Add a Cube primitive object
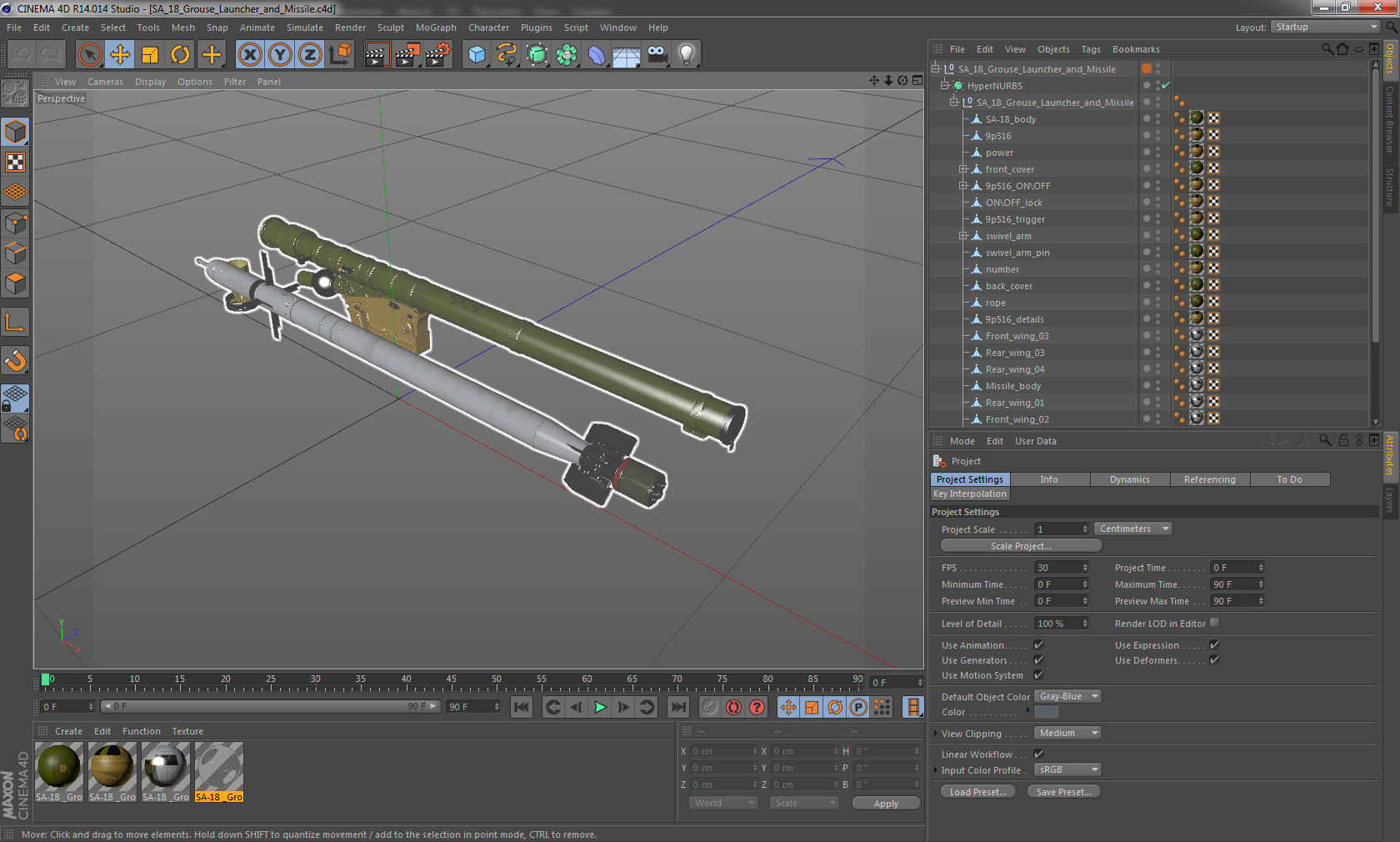1400x842 pixels. click(x=477, y=55)
